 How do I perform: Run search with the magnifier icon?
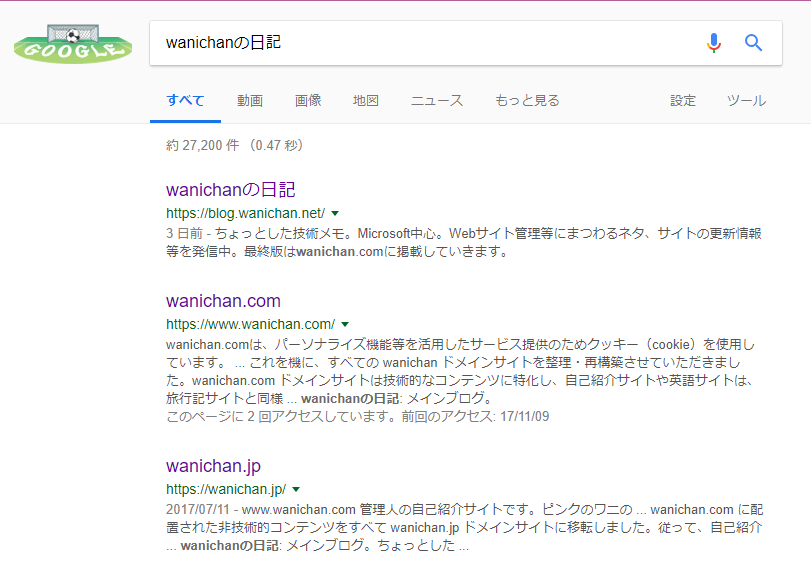click(x=754, y=43)
